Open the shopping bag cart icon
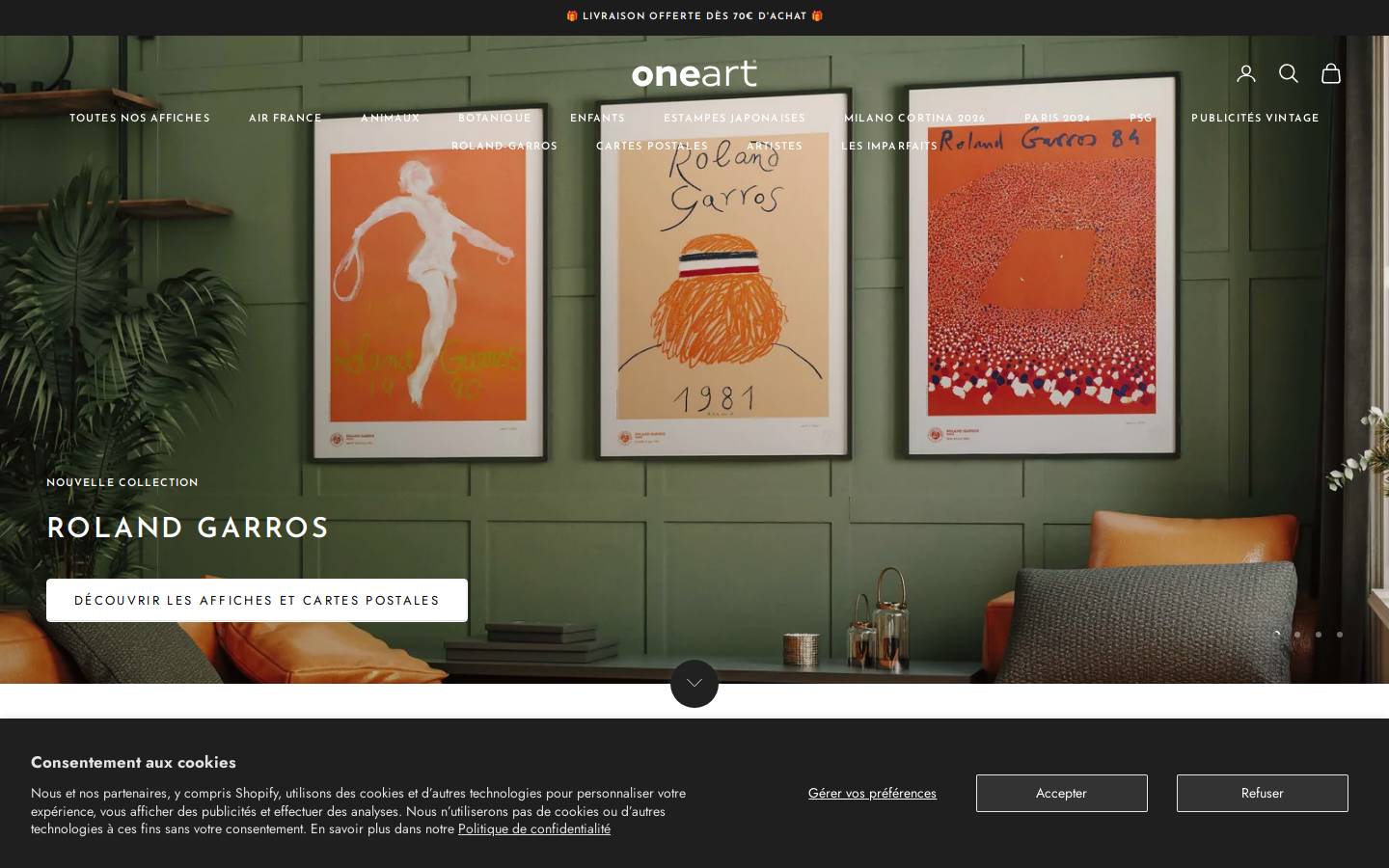The image size is (1389, 868). point(1331,73)
